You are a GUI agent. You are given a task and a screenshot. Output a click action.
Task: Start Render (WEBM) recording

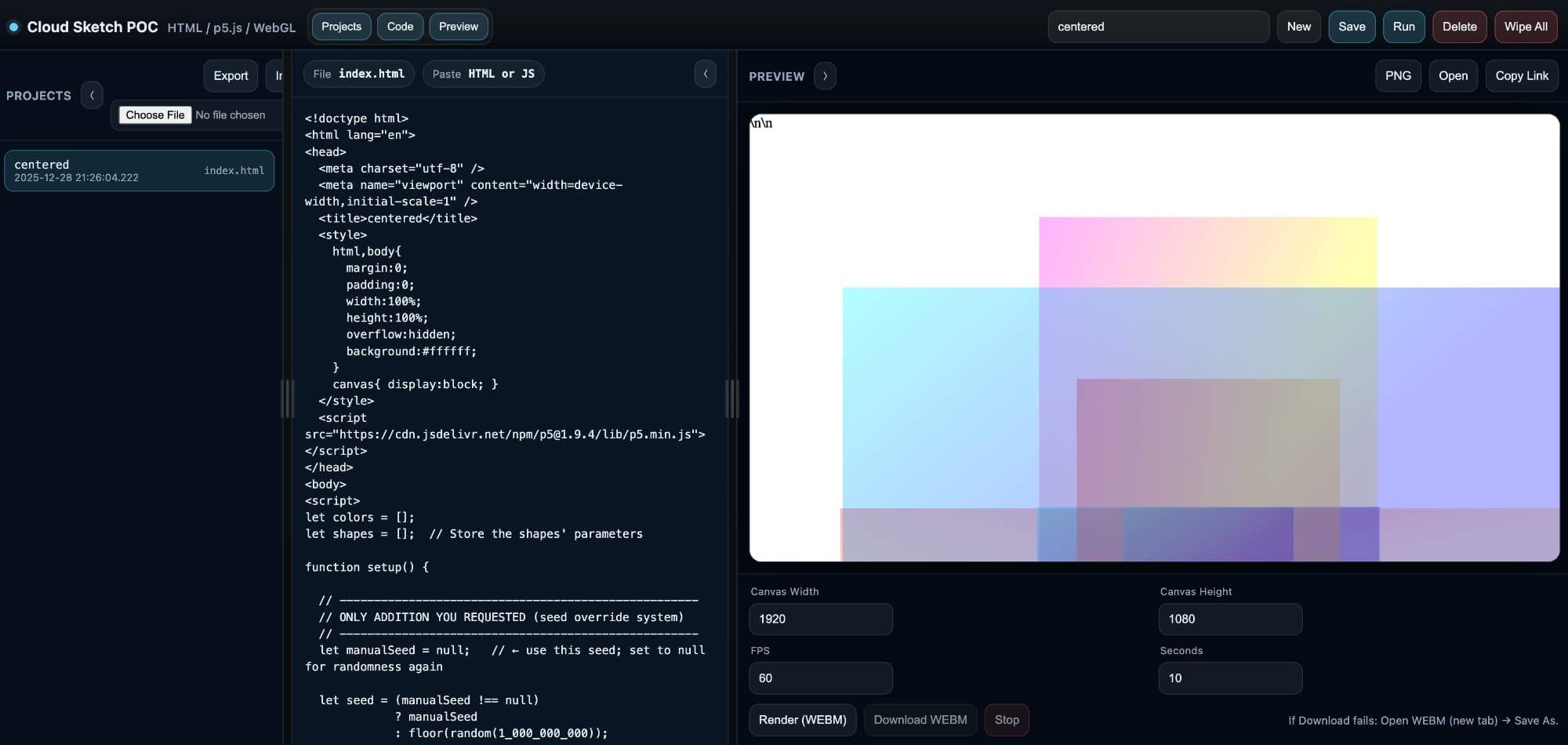[x=802, y=720]
